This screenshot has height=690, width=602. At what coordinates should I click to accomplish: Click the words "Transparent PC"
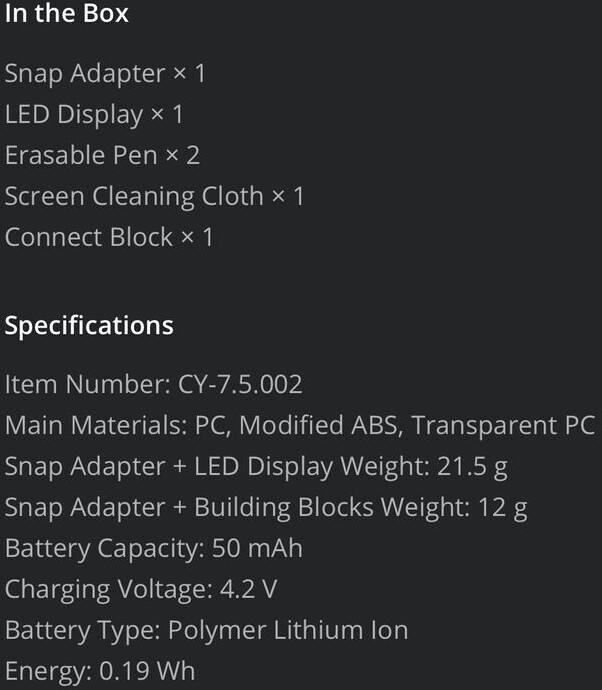[x=503, y=426]
